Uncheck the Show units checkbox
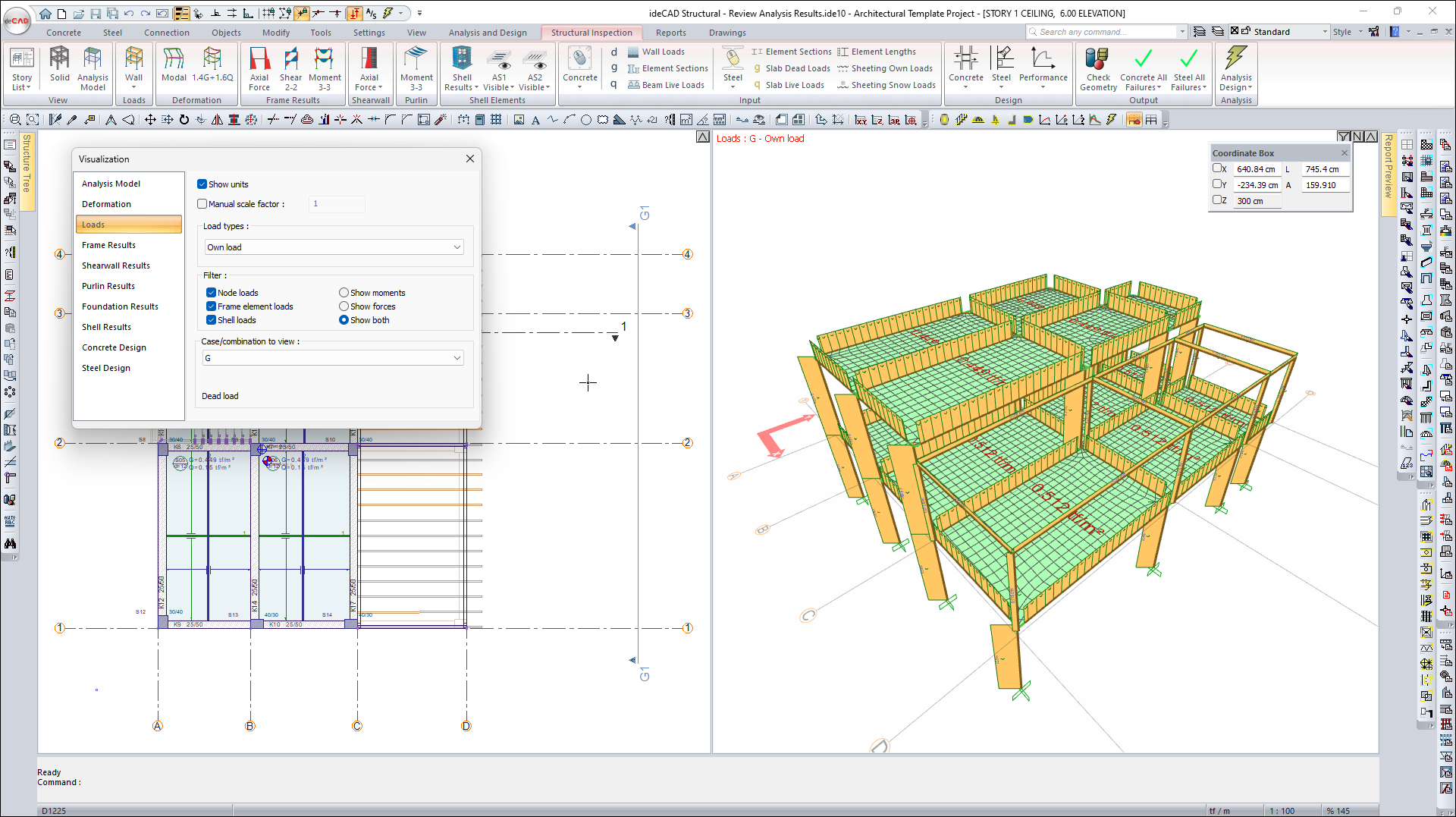The image size is (1456, 817). [202, 184]
